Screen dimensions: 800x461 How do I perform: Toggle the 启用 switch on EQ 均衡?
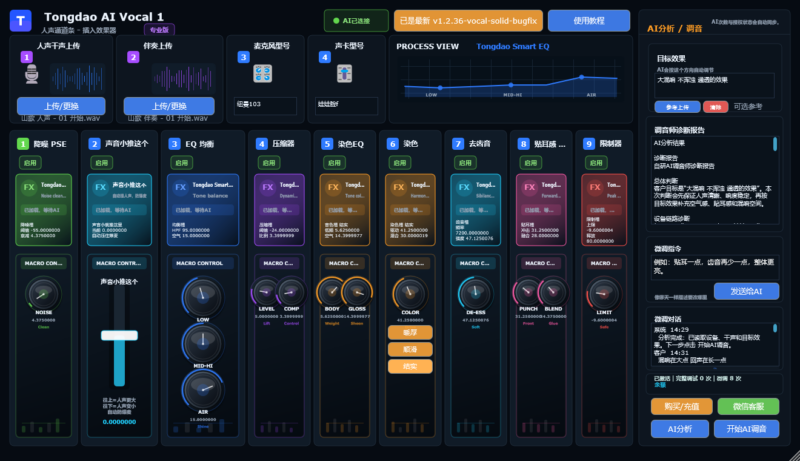pyautogui.click(x=182, y=163)
